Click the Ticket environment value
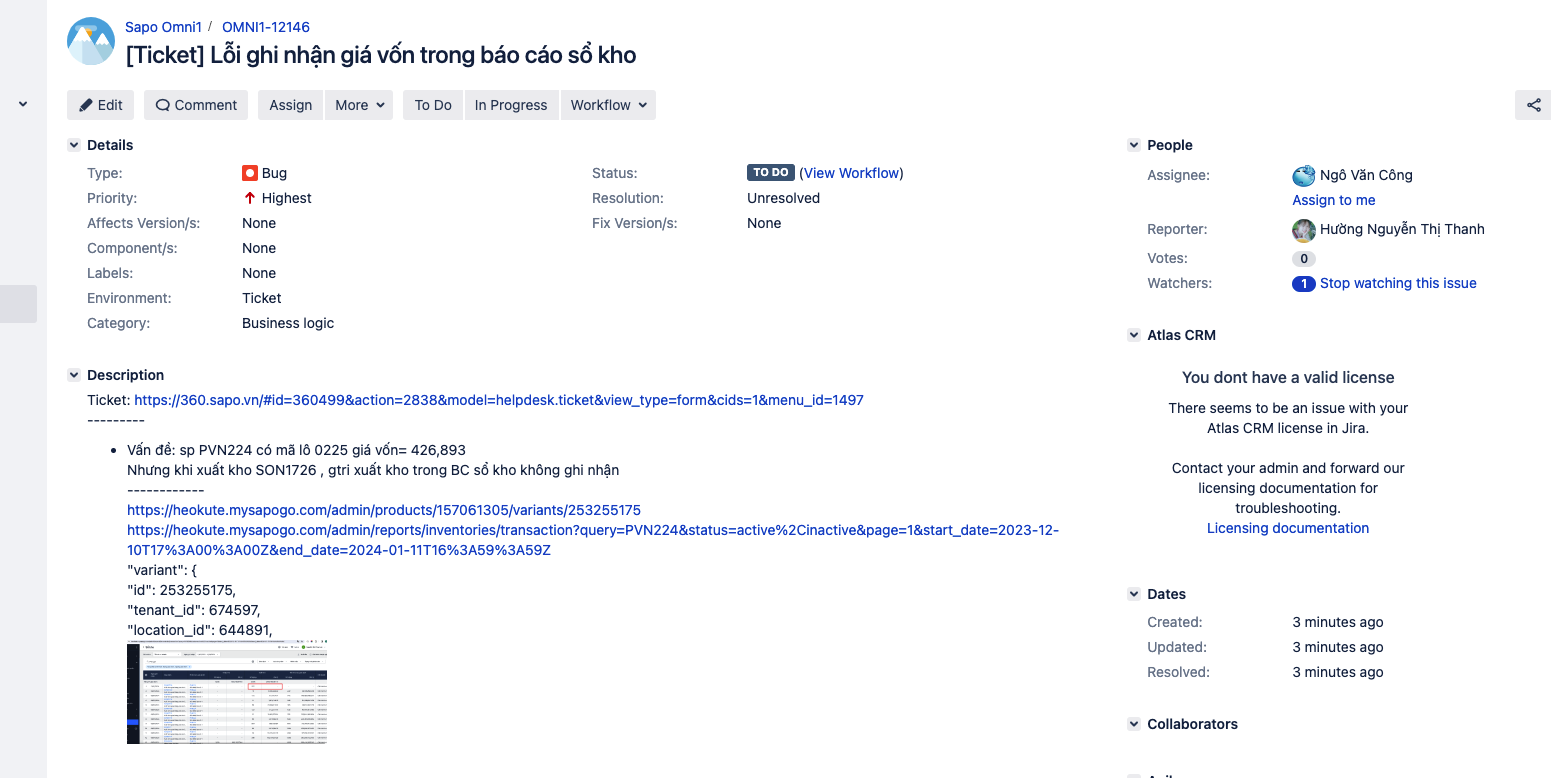Viewport: 1551px width, 778px height. [x=262, y=298]
